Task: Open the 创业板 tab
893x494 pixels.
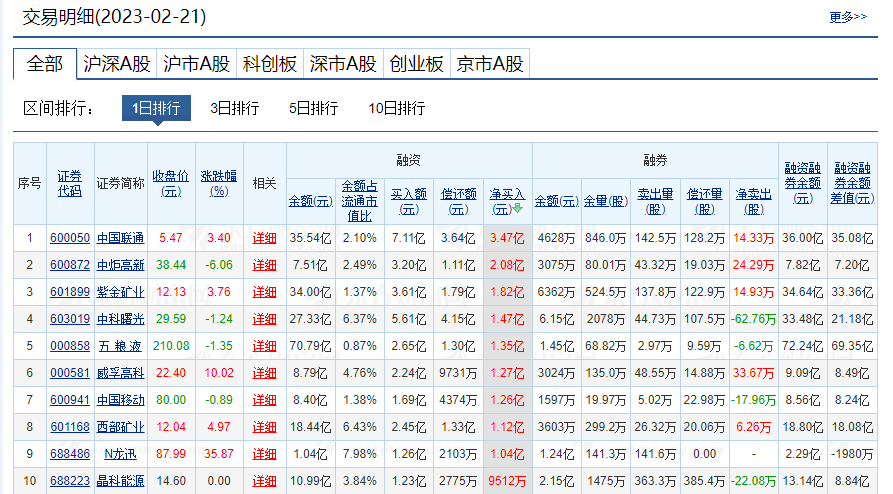Action: point(416,64)
